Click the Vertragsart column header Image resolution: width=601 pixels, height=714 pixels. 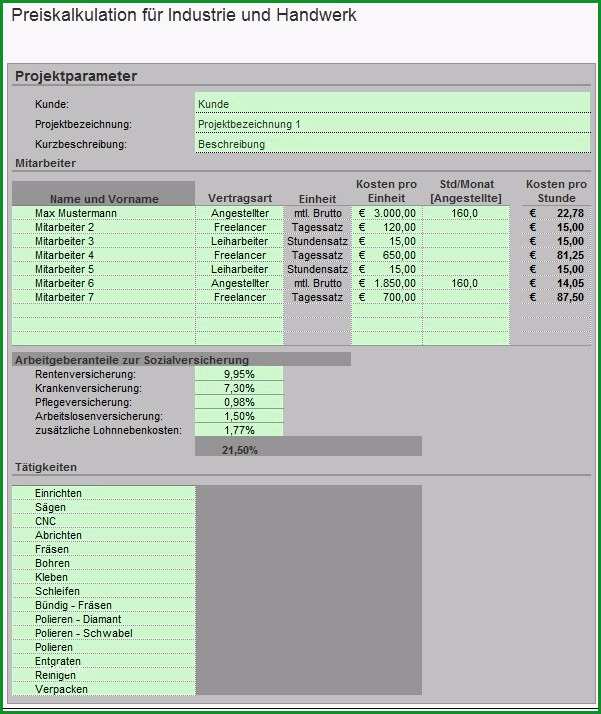240,198
